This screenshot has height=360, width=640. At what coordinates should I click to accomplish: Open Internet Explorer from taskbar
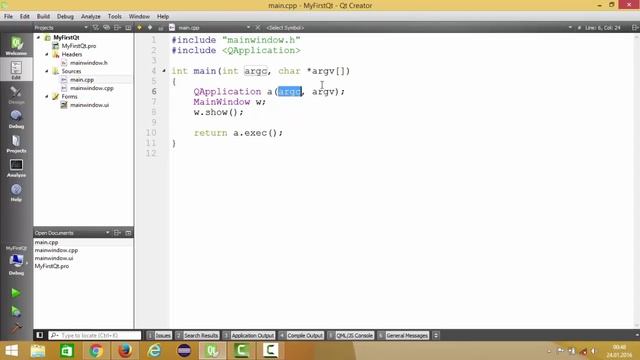(154, 351)
